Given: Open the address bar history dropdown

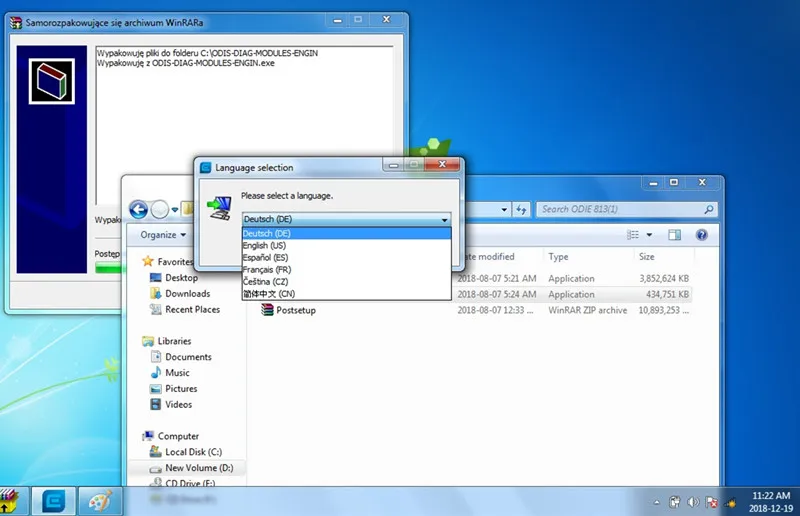Looking at the screenshot, I should 504,209.
